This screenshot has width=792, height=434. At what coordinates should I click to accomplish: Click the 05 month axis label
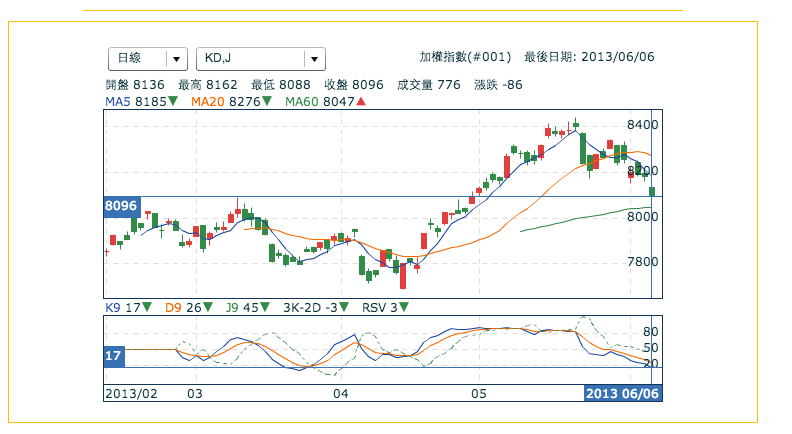click(479, 394)
